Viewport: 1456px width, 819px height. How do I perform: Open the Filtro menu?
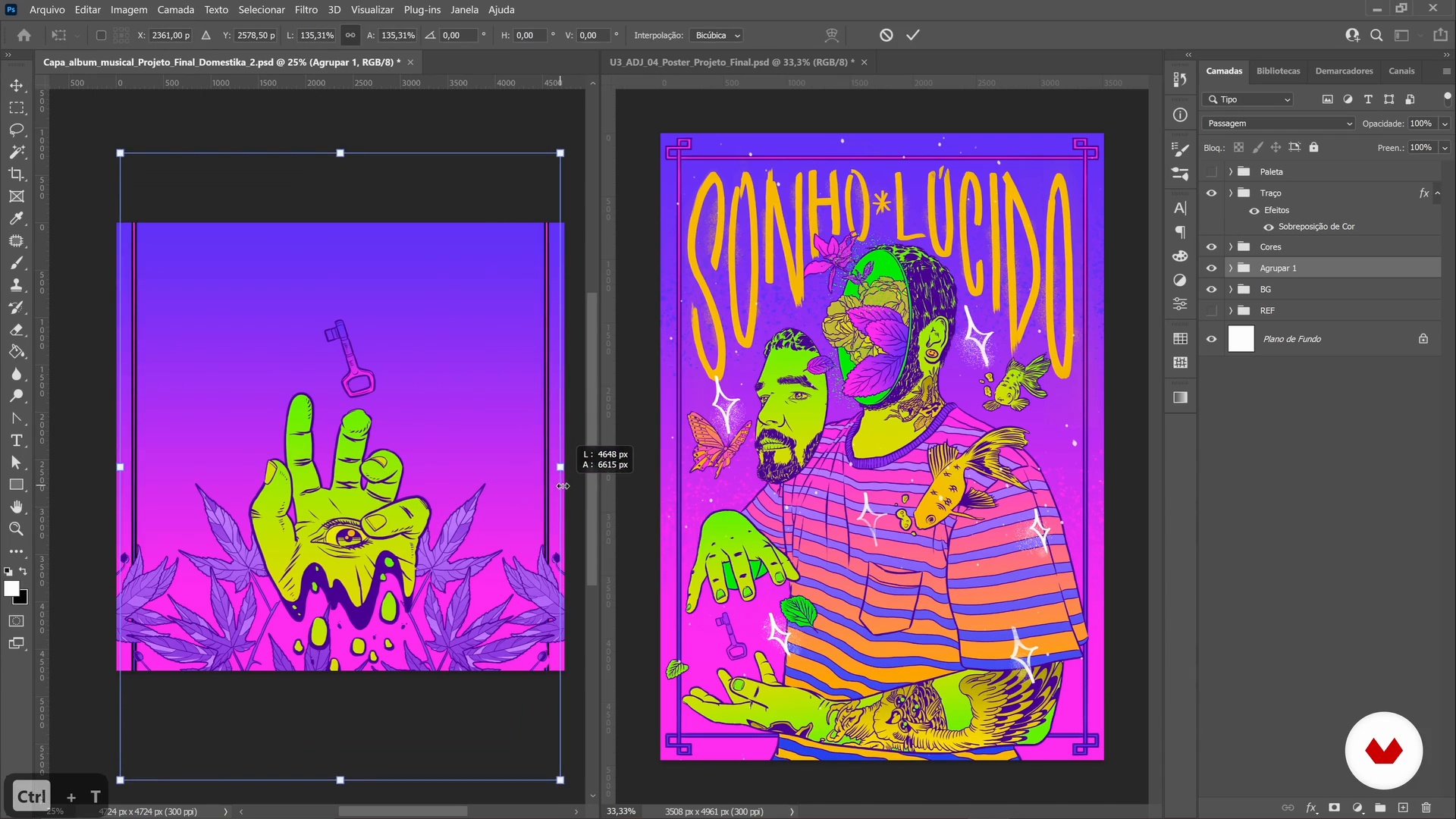[306, 10]
